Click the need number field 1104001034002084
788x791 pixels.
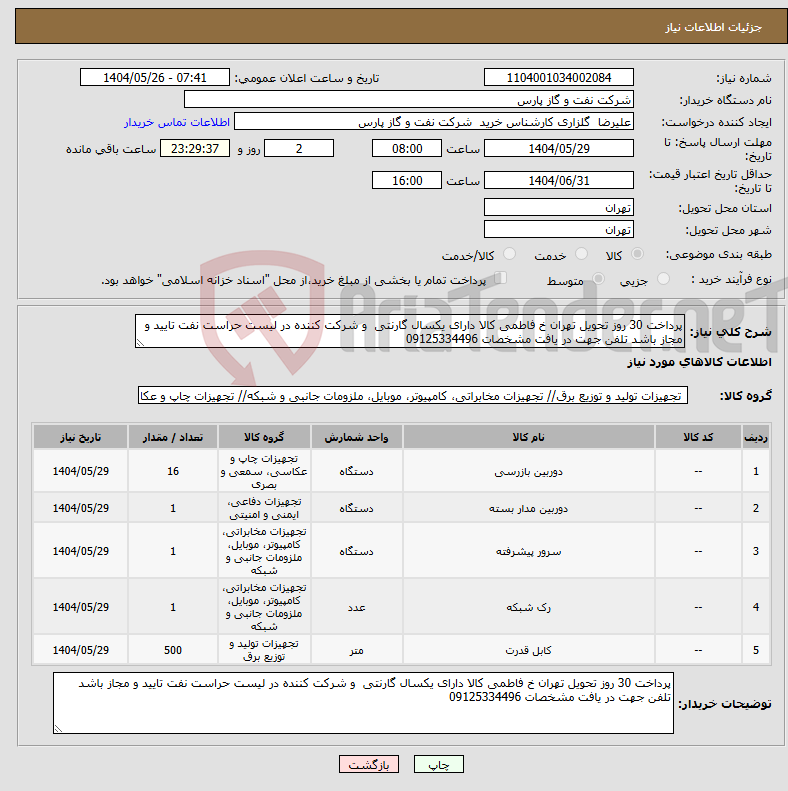pyautogui.click(x=558, y=78)
